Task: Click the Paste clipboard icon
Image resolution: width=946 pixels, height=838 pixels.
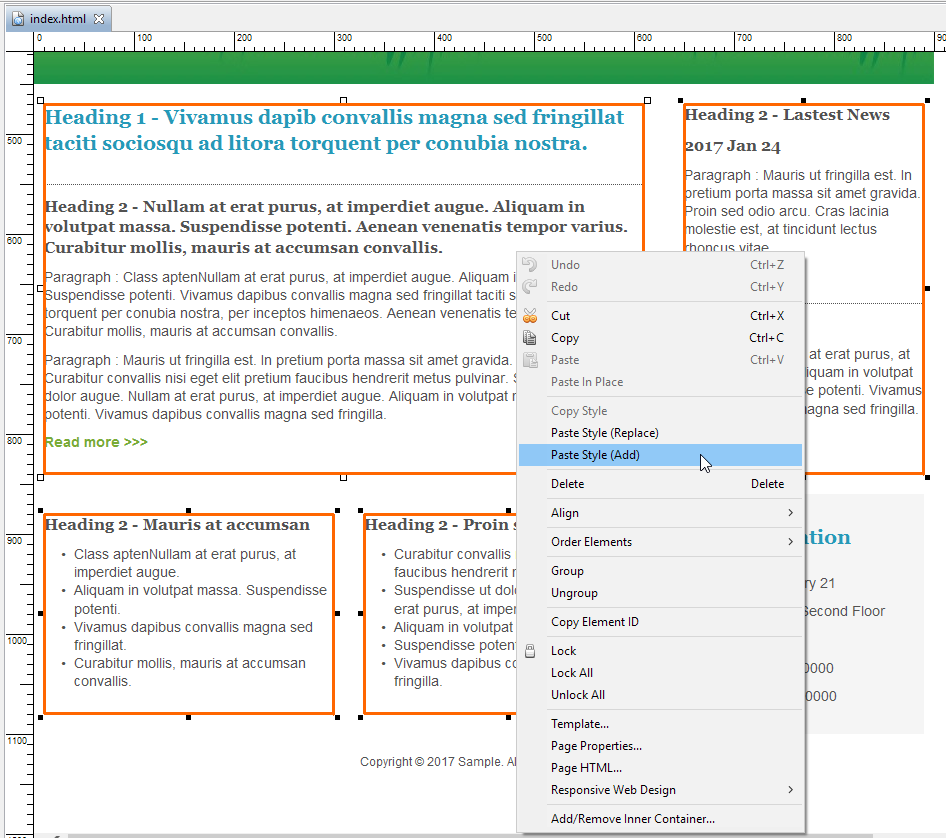Action: [530, 360]
